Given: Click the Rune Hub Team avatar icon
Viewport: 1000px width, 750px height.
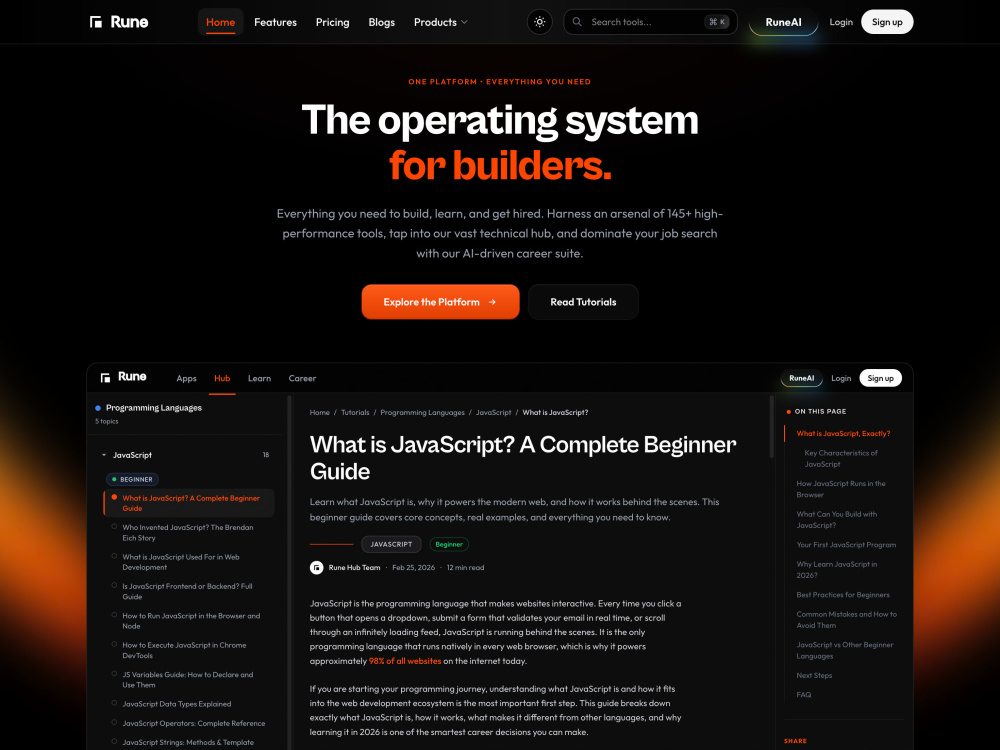Looking at the screenshot, I should (316, 568).
